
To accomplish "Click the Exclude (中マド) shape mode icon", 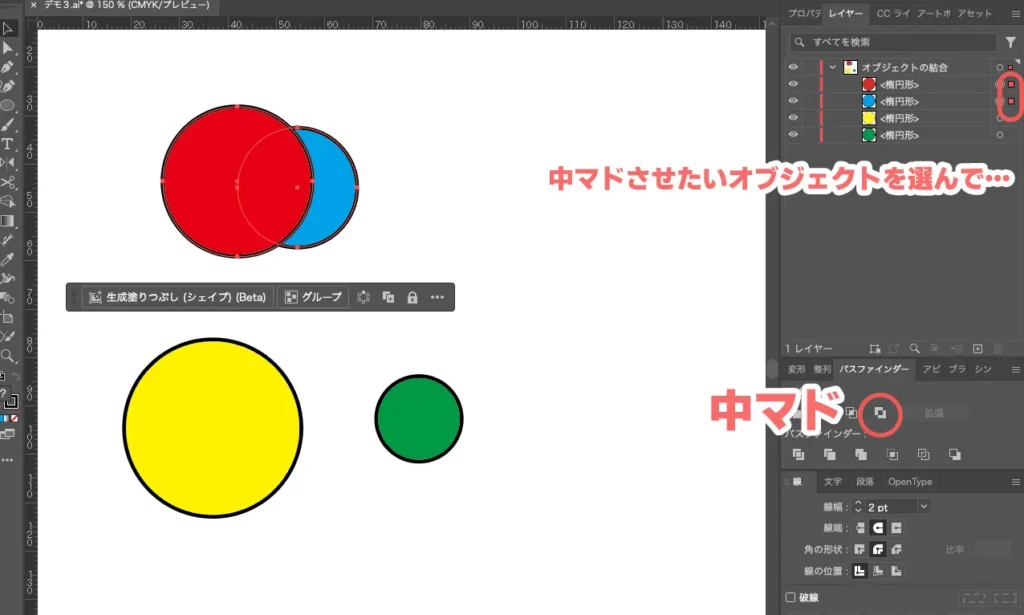I will pos(880,412).
